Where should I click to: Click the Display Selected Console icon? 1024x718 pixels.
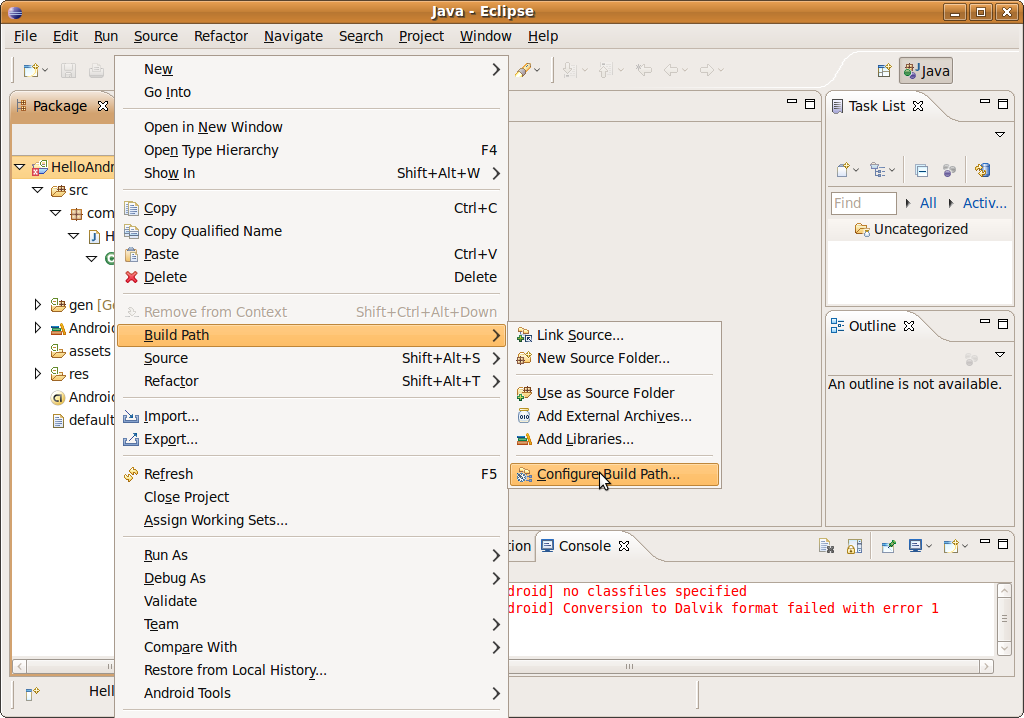coord(916,546)
